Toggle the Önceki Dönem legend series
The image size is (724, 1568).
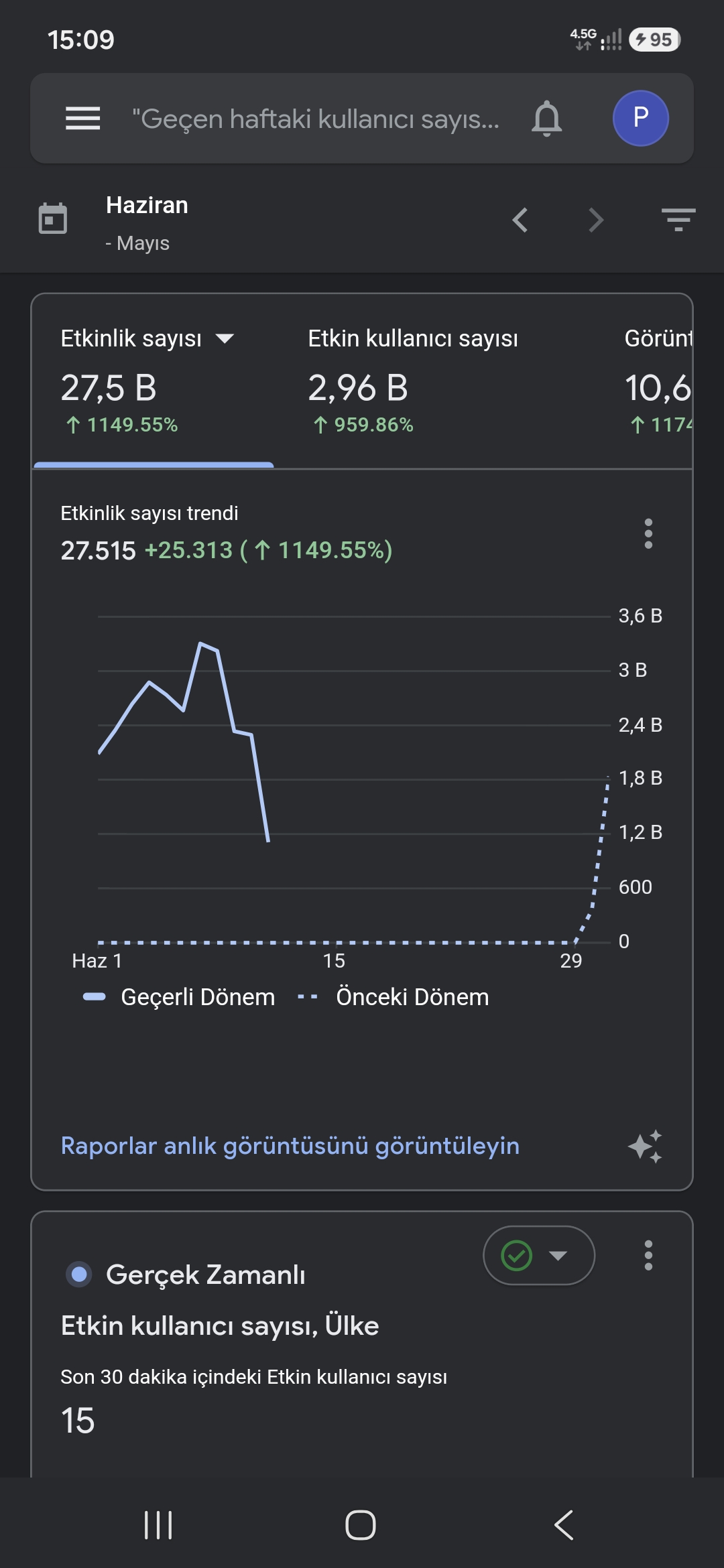(x=393, y=997)
